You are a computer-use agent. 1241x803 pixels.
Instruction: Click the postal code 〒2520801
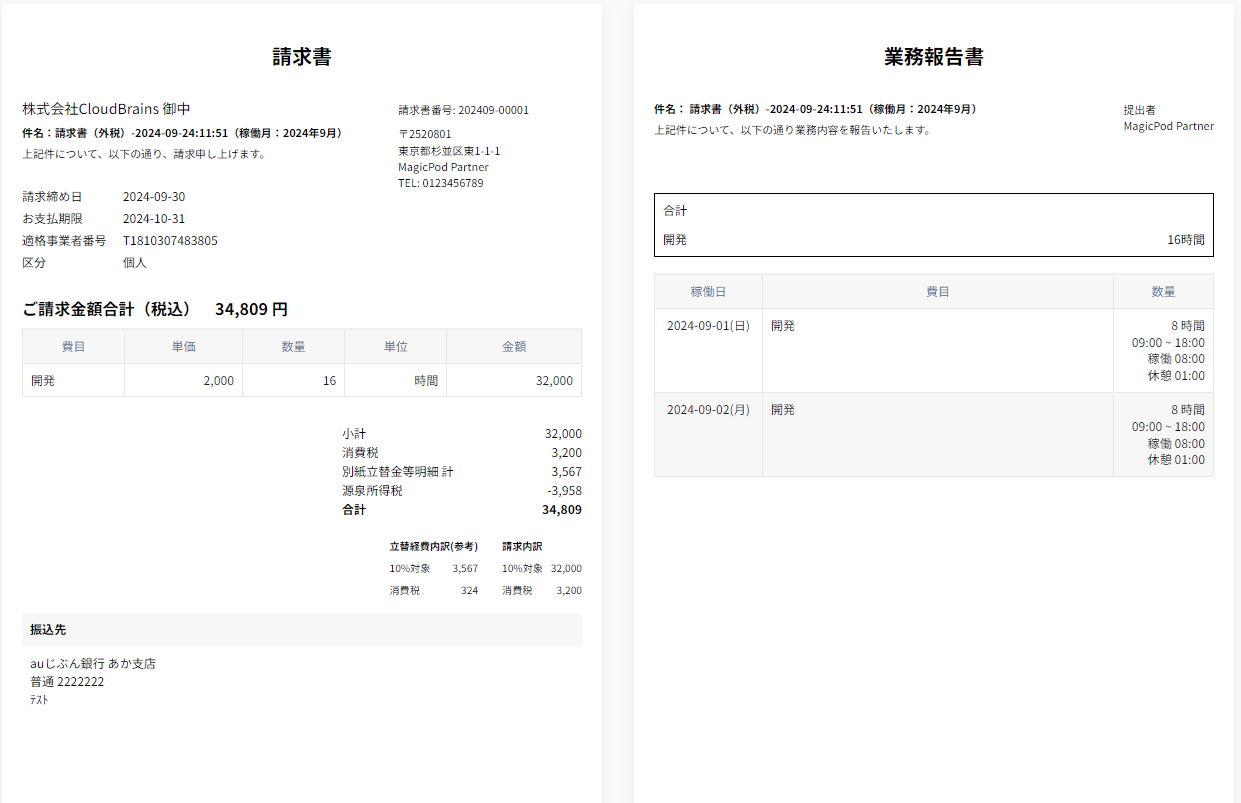425,134
